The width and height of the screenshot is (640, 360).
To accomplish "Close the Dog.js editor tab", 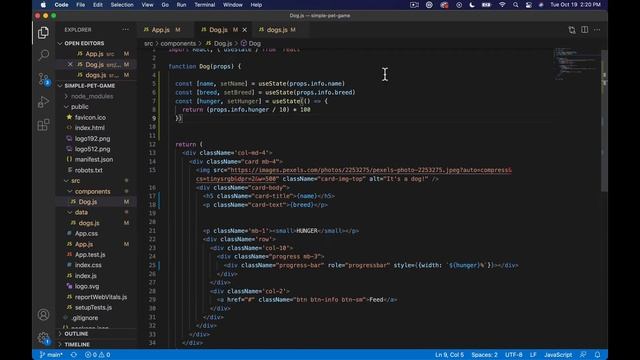I will [244, 30].
